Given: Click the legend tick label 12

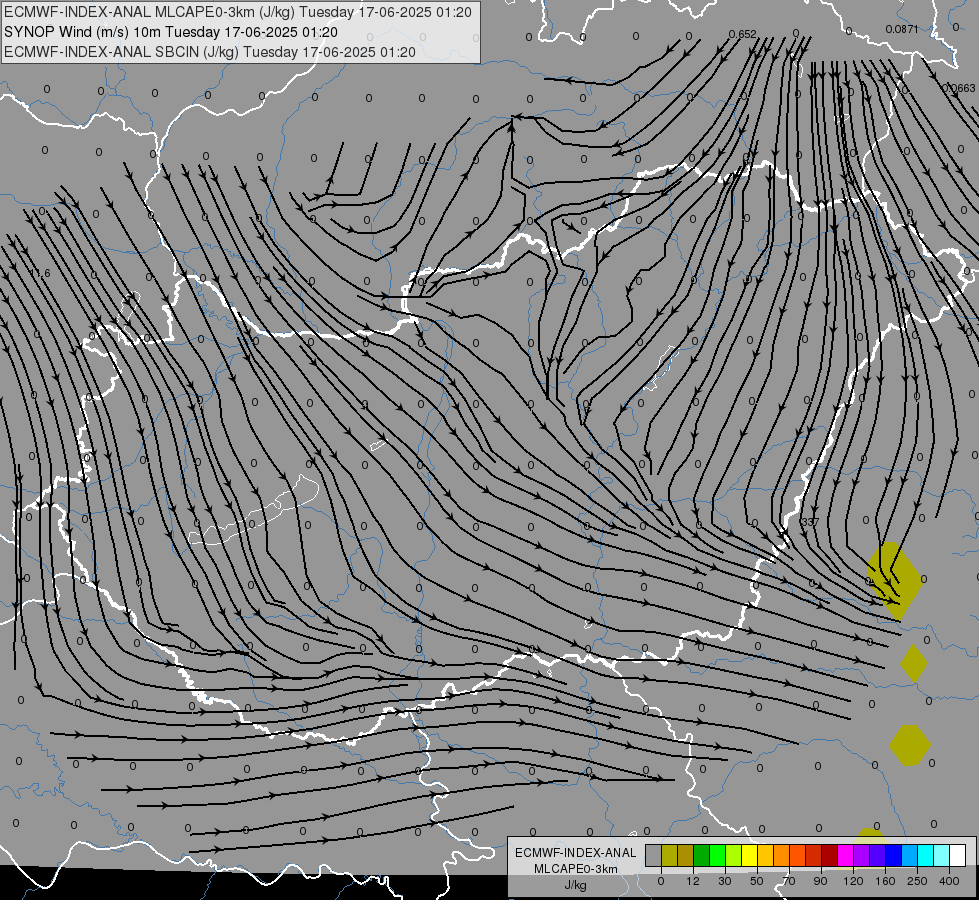Looking at the screenshot, I should 693,881.
